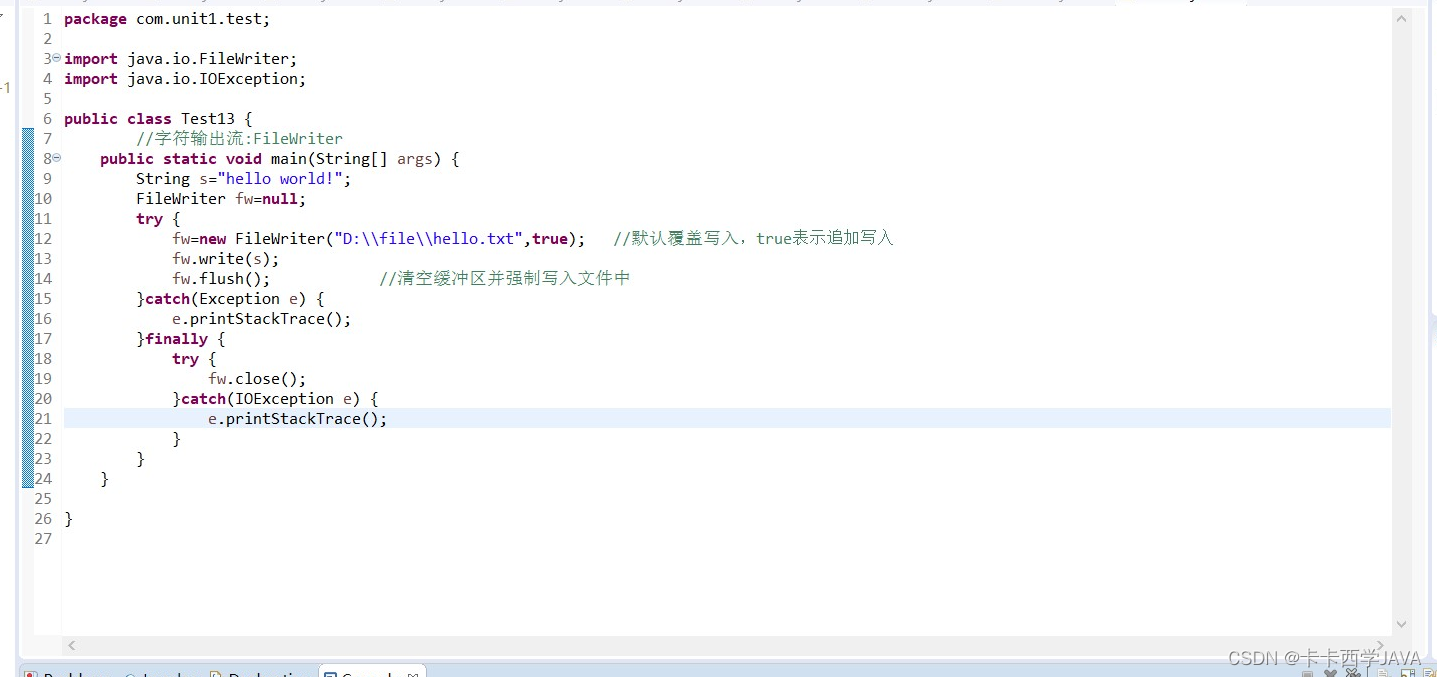Click the Clear Console icon

(x=1382, y=671)
